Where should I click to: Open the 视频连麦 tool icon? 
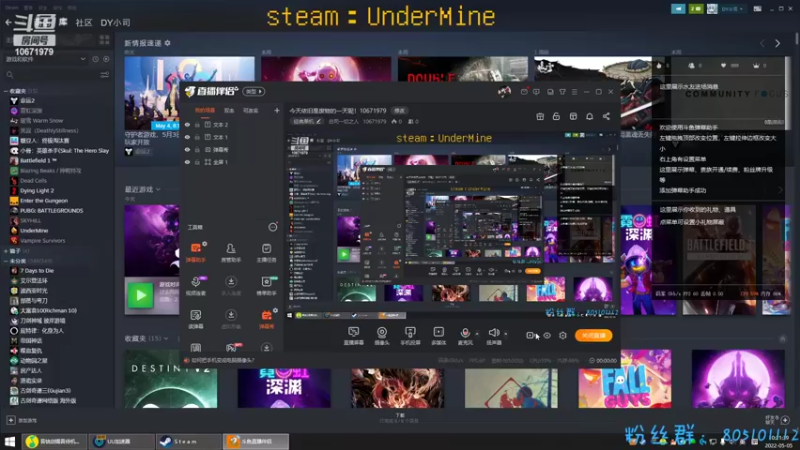tap(196, 286)
